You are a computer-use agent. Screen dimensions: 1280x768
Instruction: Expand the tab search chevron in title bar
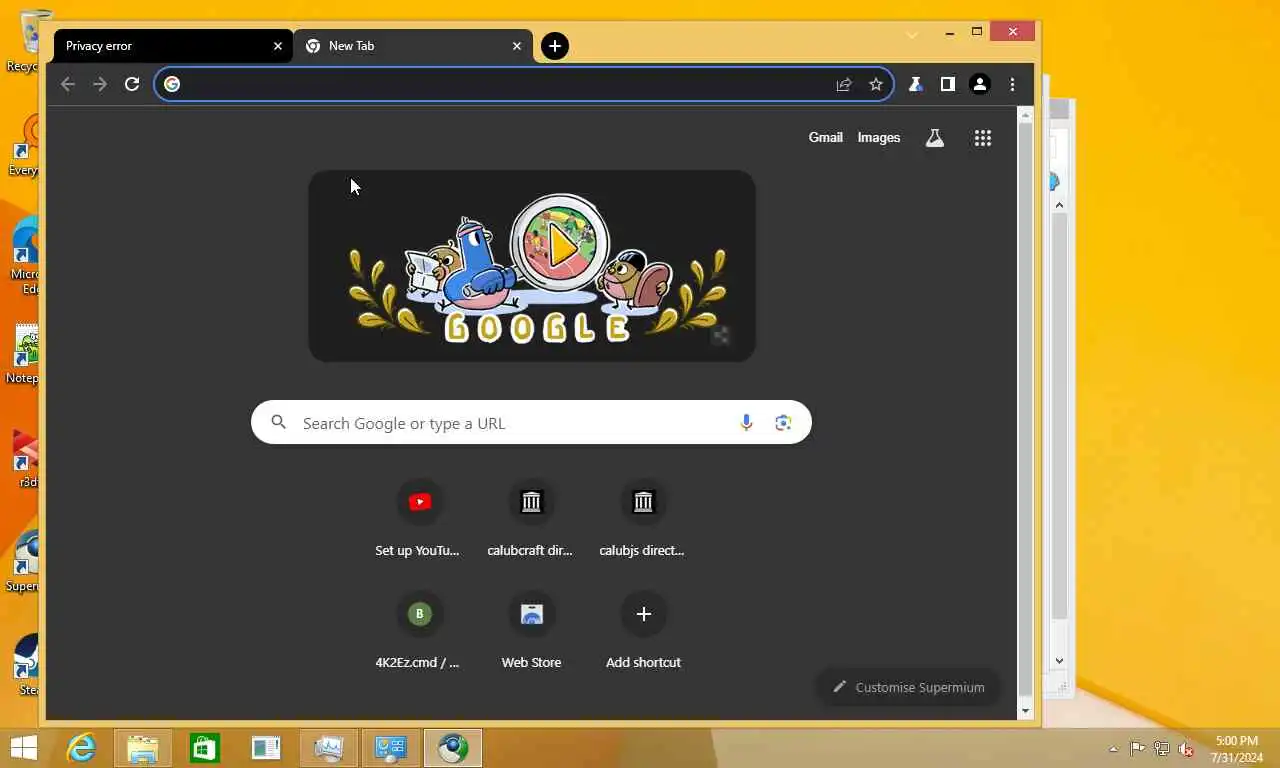[x=912, y=34]
